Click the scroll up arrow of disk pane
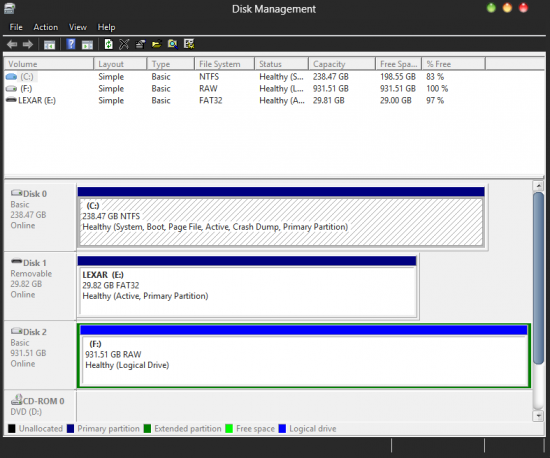 [538, 186]
